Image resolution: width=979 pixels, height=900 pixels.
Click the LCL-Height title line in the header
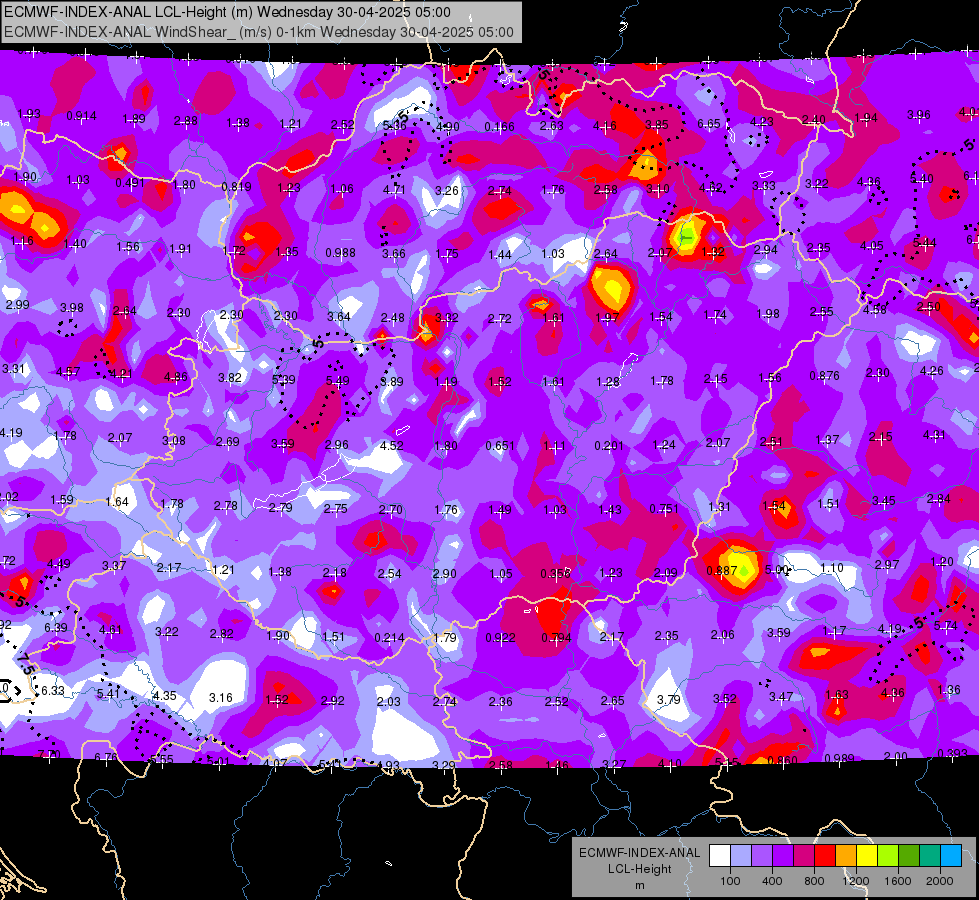[227, 12]
